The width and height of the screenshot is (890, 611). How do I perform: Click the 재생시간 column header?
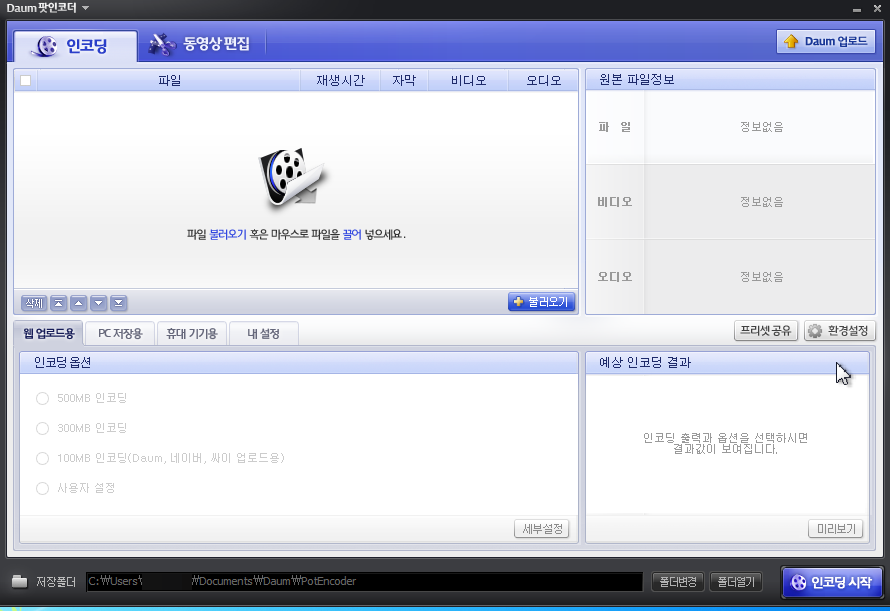340,80
